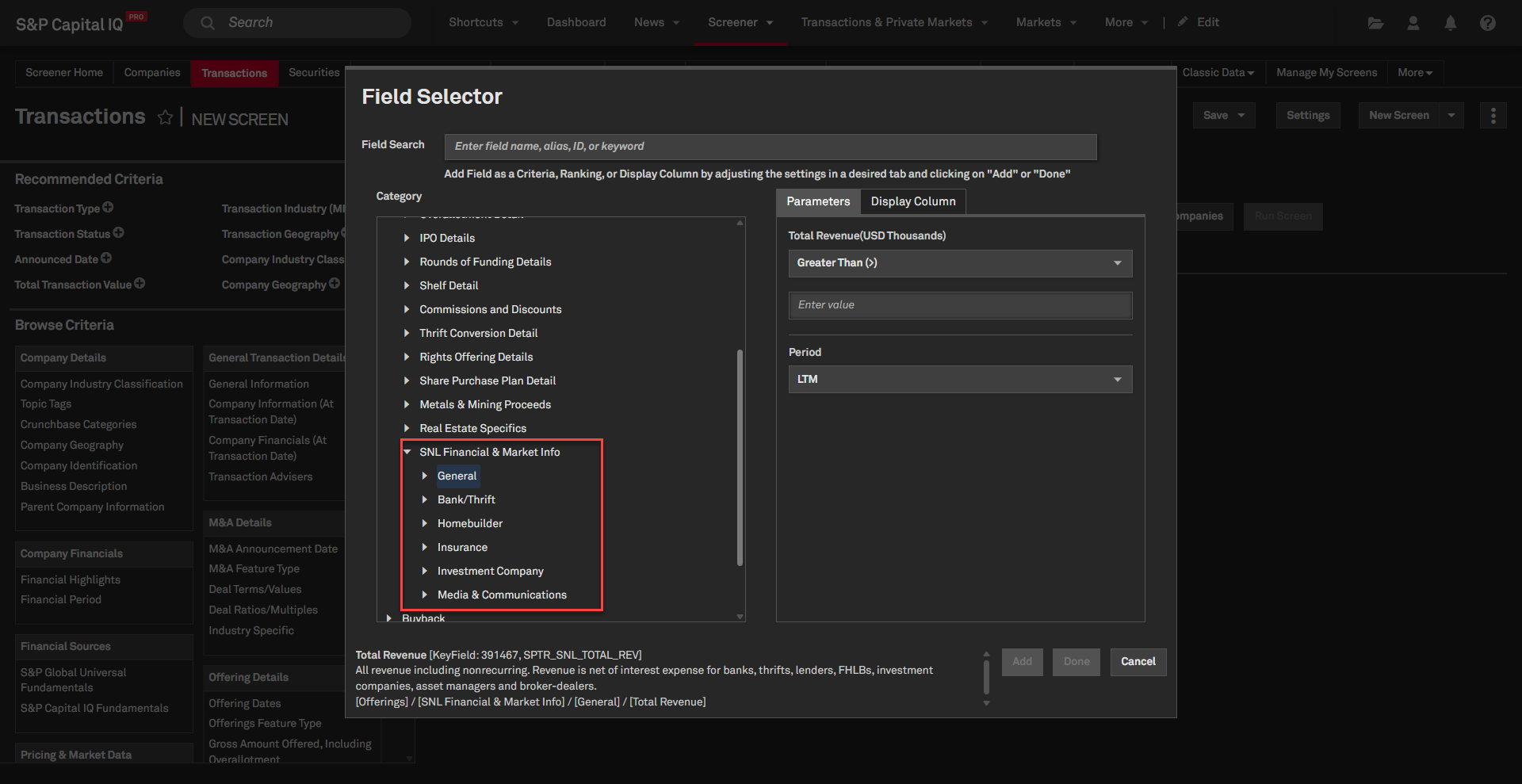
Task: Open the LTM Period dropdown
Action: (960, 379)
